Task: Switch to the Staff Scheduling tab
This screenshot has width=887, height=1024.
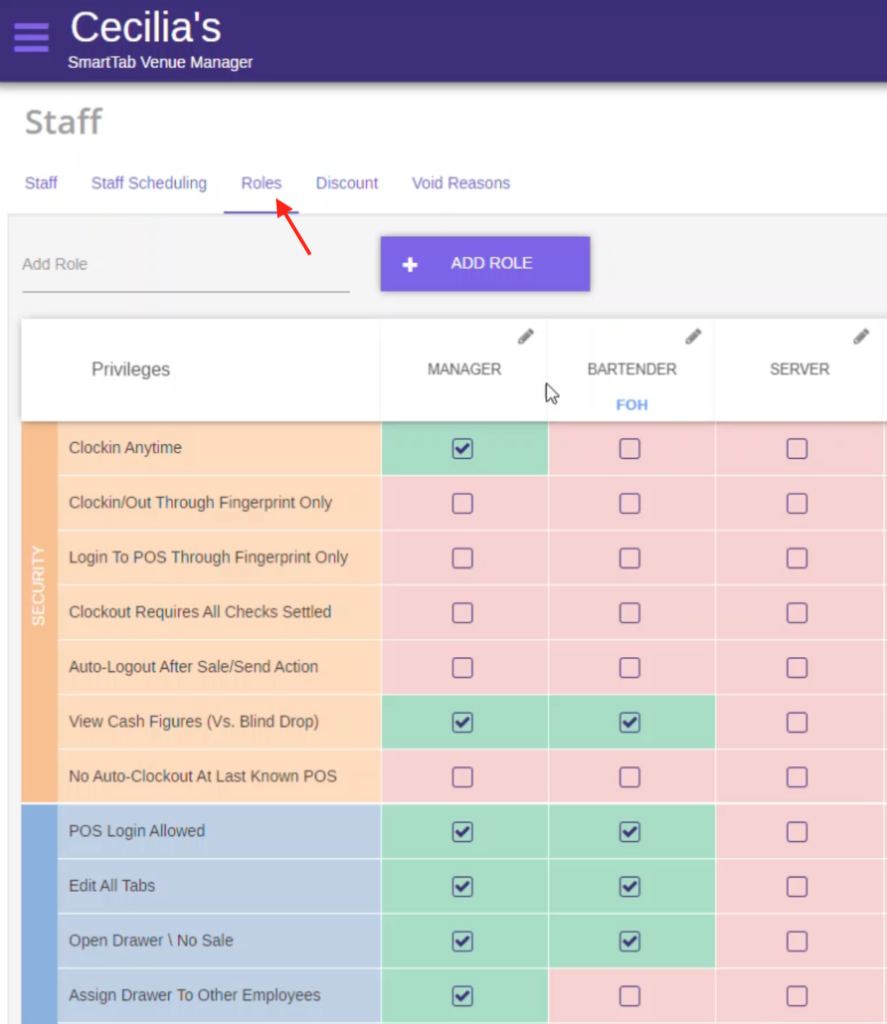Action: click(x=149, y=183)
